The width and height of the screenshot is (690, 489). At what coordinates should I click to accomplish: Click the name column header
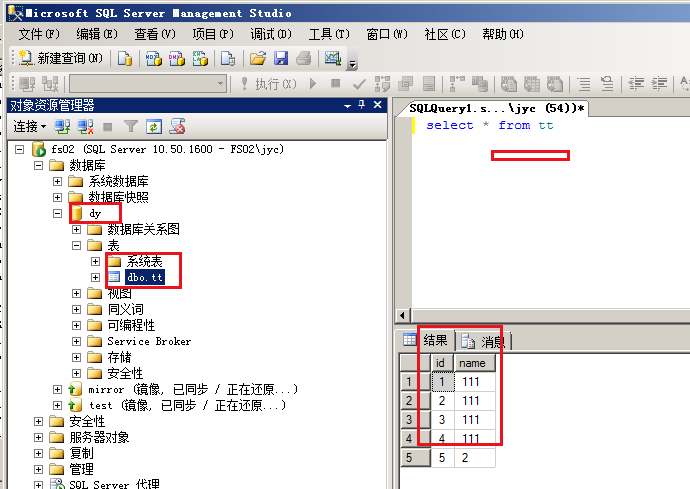pyautogui.click(x=474, y=363)
